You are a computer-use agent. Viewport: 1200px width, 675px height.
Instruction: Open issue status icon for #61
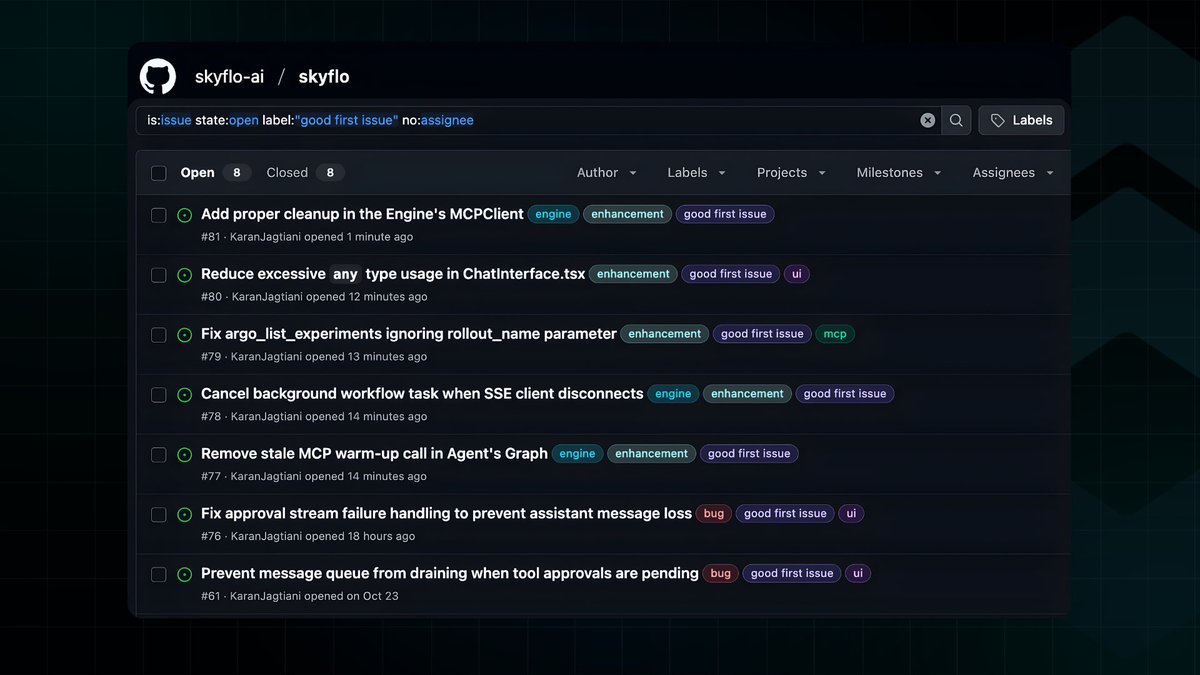[x=184, y=575]
